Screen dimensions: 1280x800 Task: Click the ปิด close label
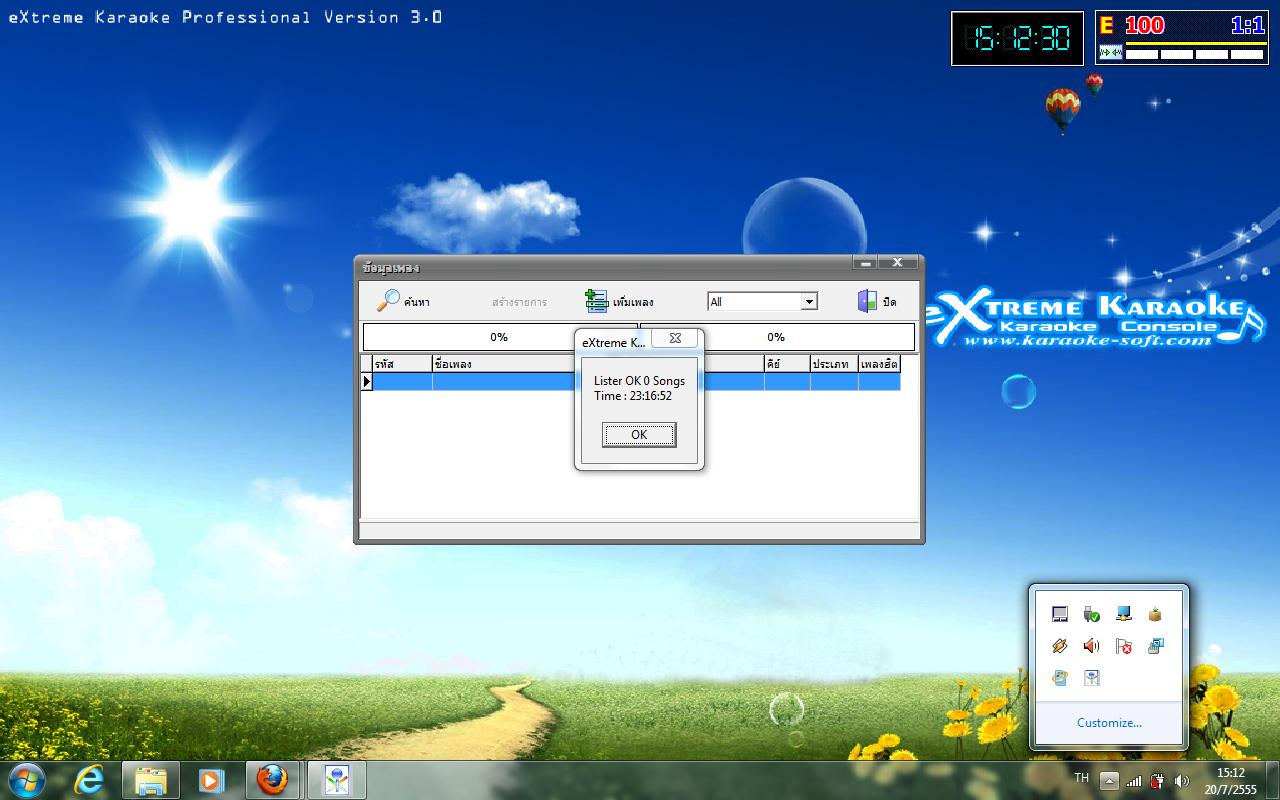click(889, 302)
